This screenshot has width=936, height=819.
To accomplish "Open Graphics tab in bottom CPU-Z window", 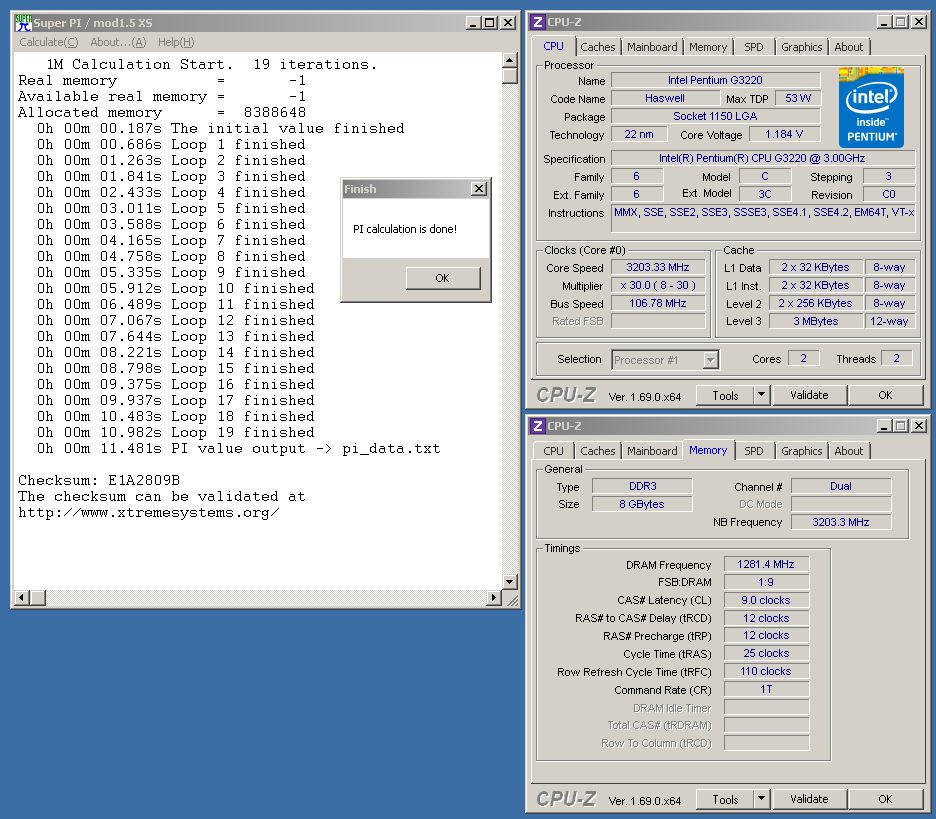I will [801, 451].
